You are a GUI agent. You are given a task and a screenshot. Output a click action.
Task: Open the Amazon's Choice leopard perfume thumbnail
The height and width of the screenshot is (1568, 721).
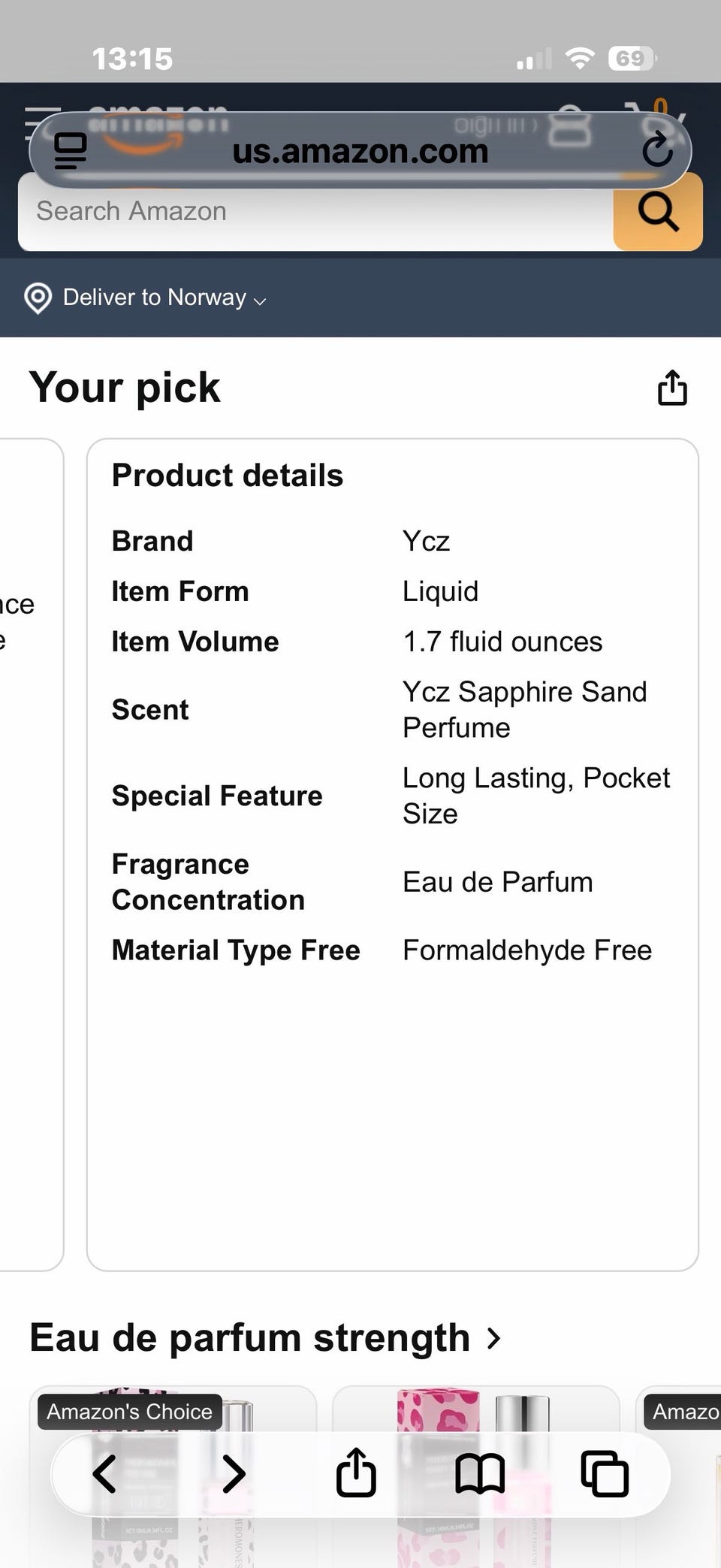pos(173,1477)
